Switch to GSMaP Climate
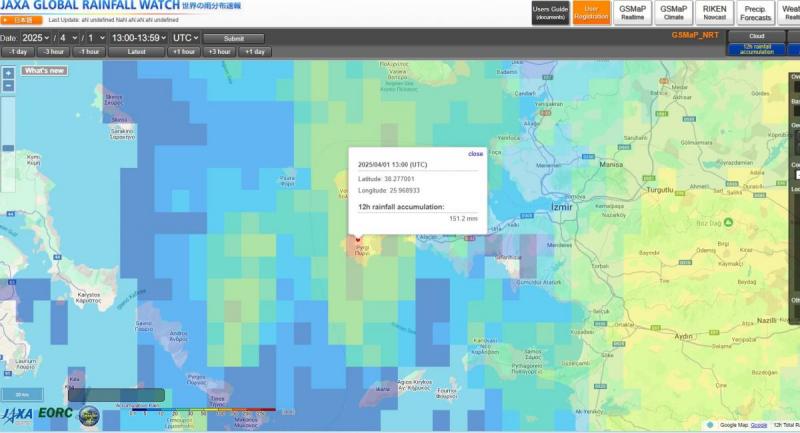This screenshot has width=800, height=433. pyautogui.click(x=673, y=13)
